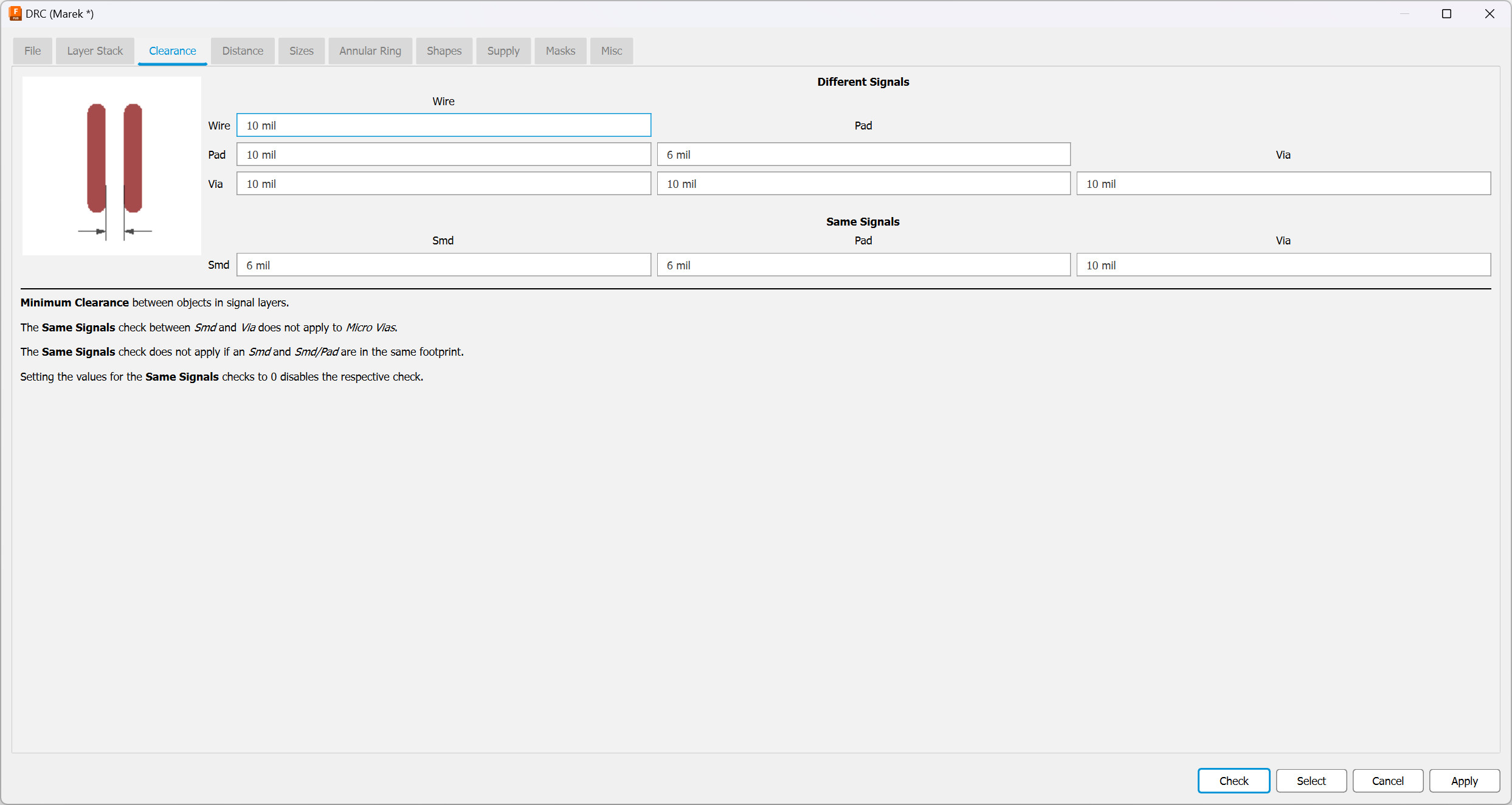
Task: Click the Fusion app icon in title bar
Action: coord(15,13)
